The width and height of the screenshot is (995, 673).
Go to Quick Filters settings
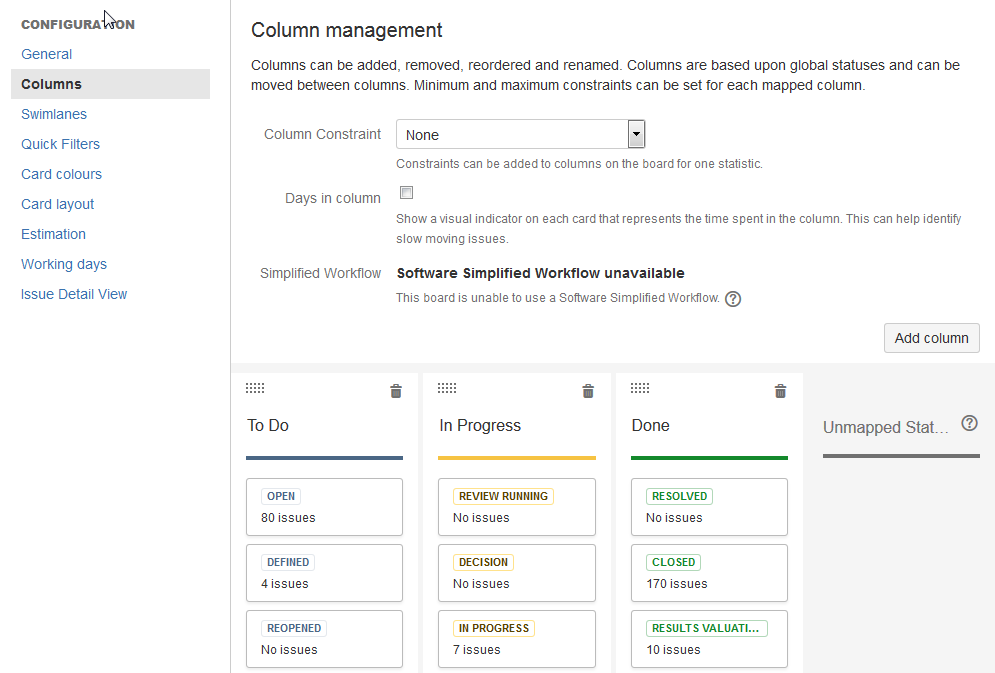[x=60, y=144]
